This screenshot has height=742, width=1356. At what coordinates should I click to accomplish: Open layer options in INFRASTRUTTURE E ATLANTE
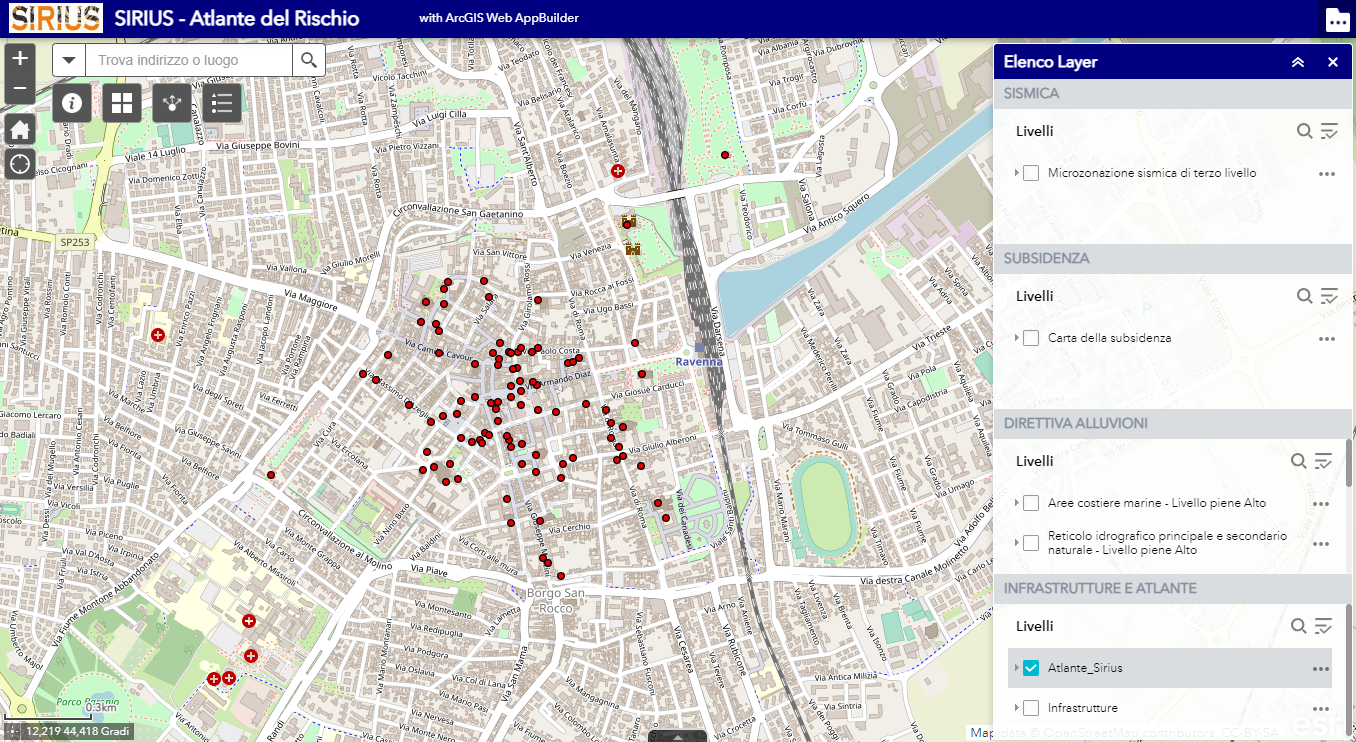(x=1323, y=626)
